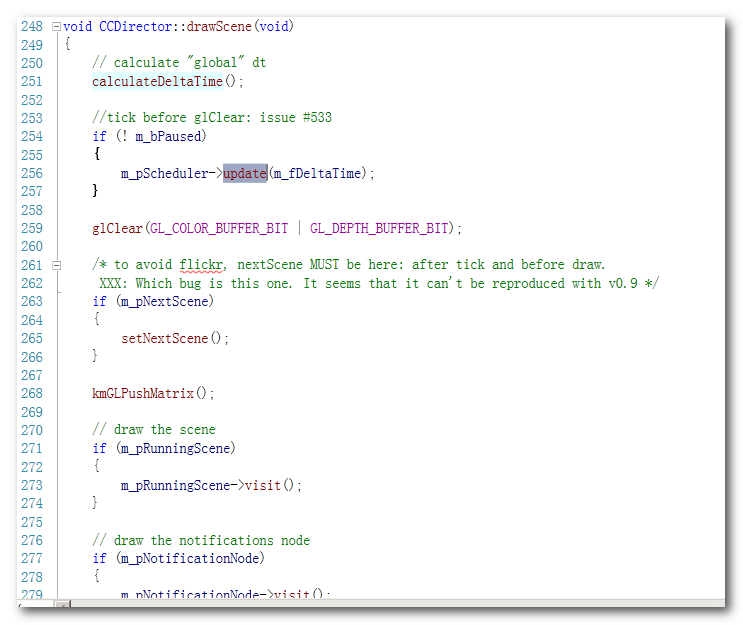Click the comment 'calculate "global" dt'
The image size is (743, 625).
pos(179,63)
